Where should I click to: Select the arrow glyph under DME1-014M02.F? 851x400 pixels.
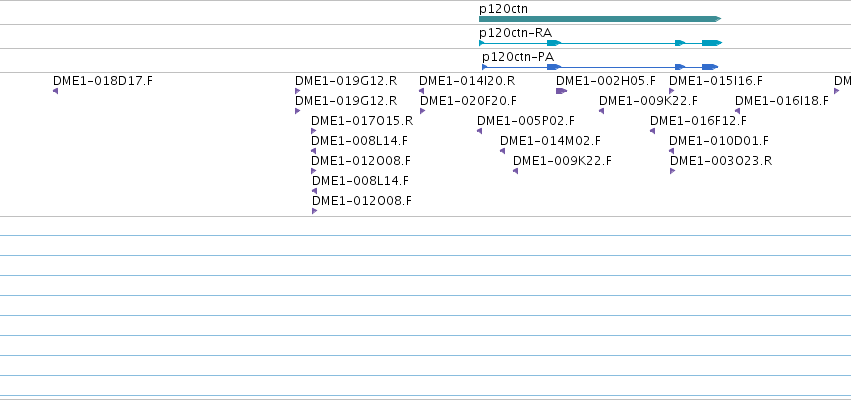(x=503, y=151)
